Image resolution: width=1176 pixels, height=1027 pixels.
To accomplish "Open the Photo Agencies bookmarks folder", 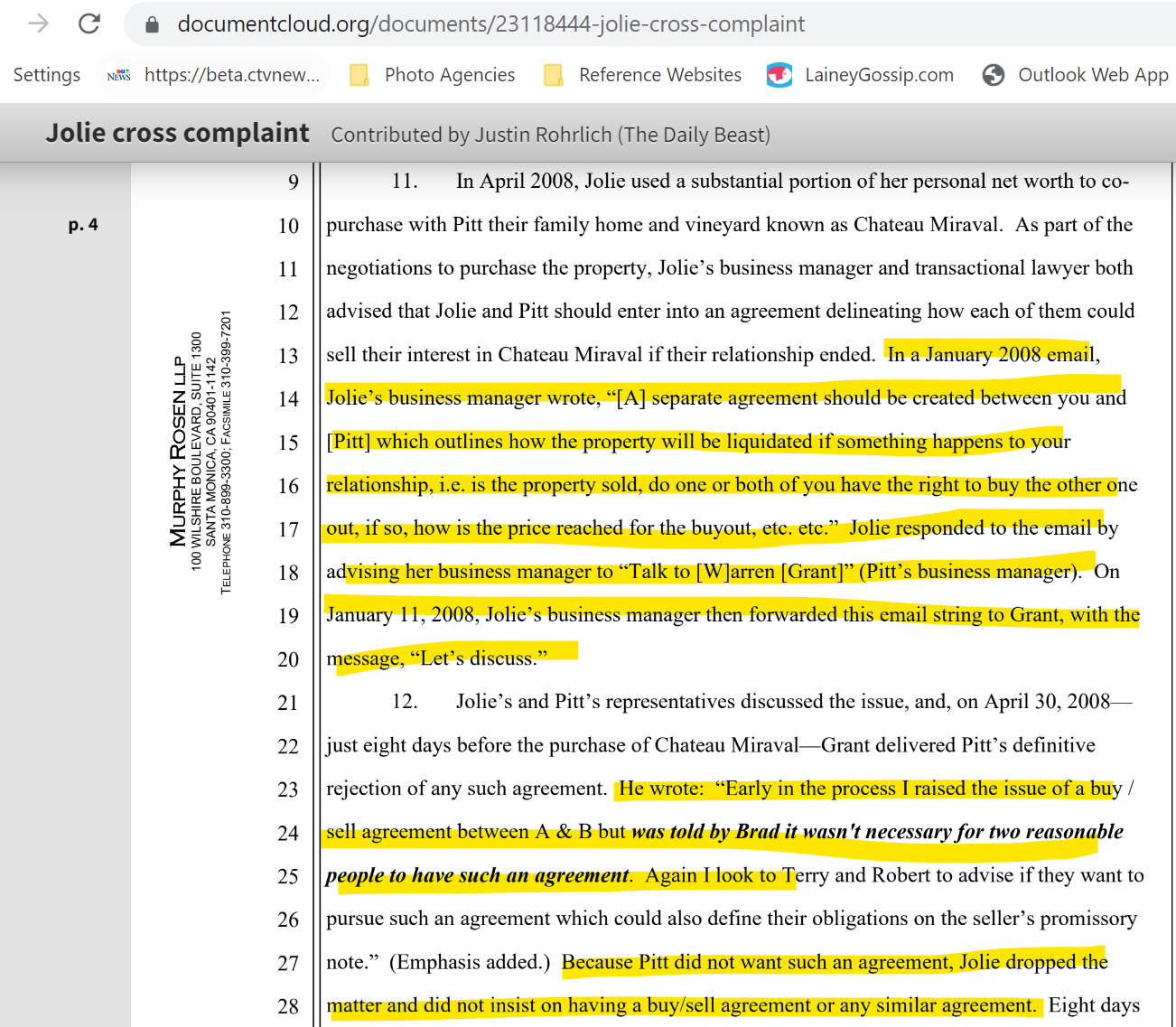I will pyautogui.click(x=450, y=75).
